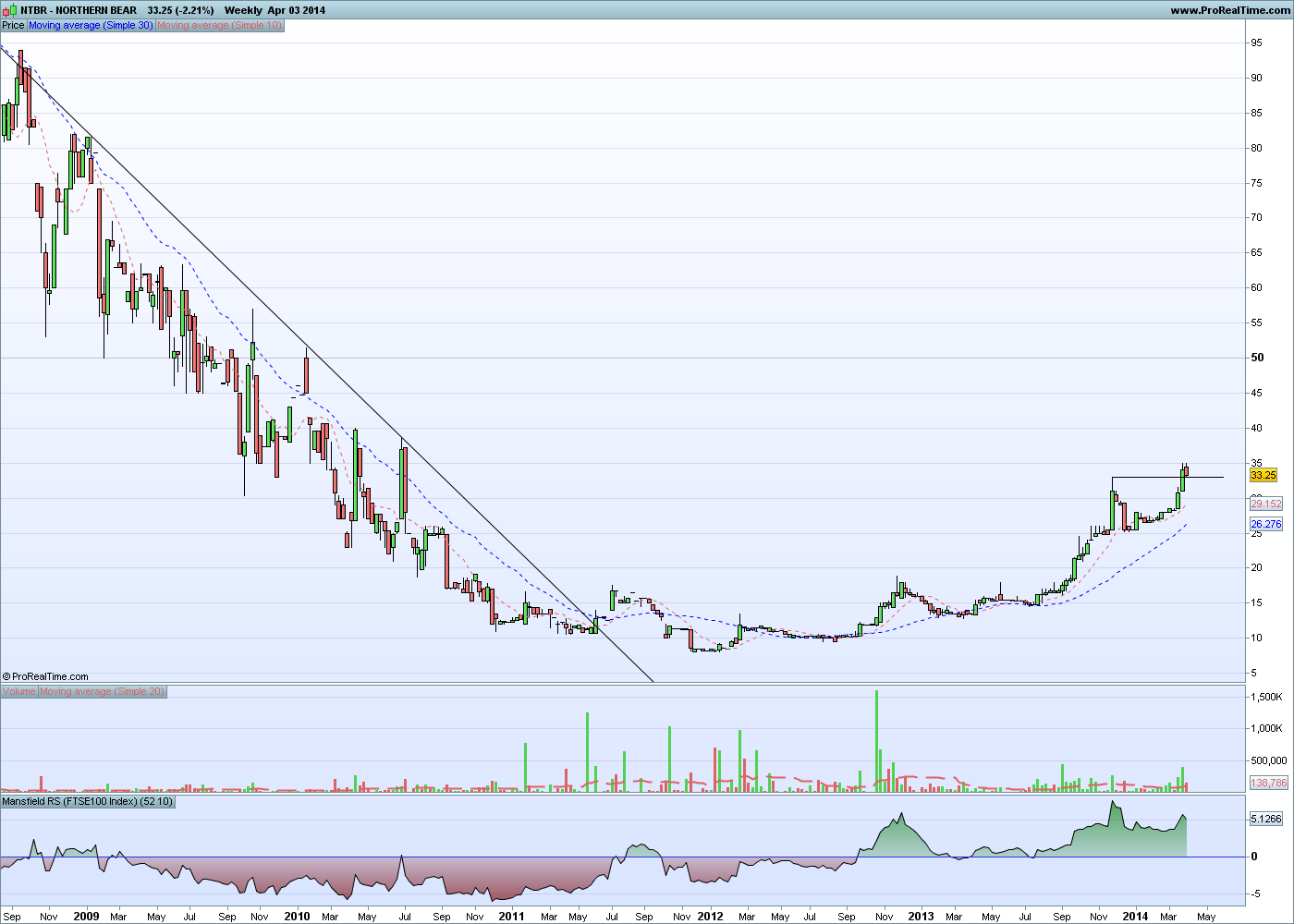
Task: Click the 40 price axis label
Action: 1256,428
